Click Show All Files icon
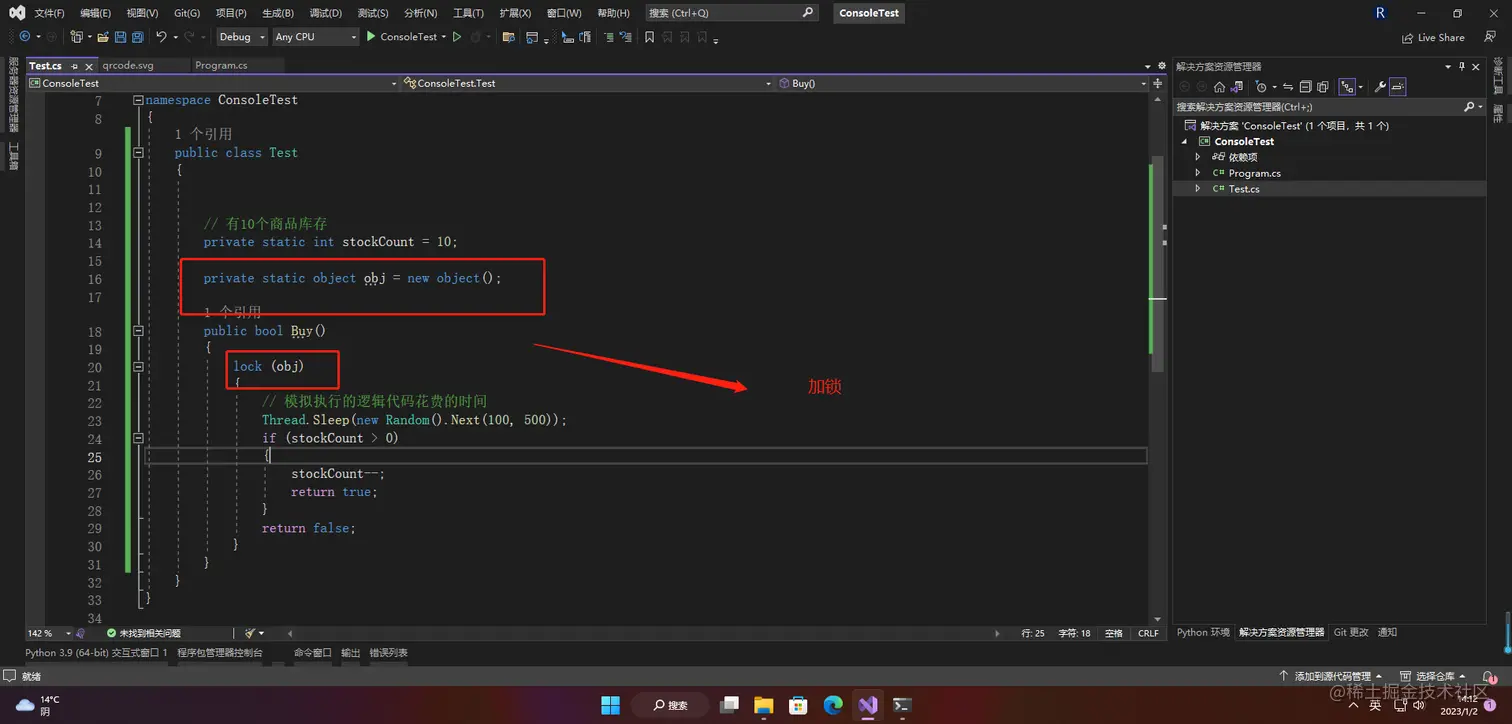 point(1322,87)
